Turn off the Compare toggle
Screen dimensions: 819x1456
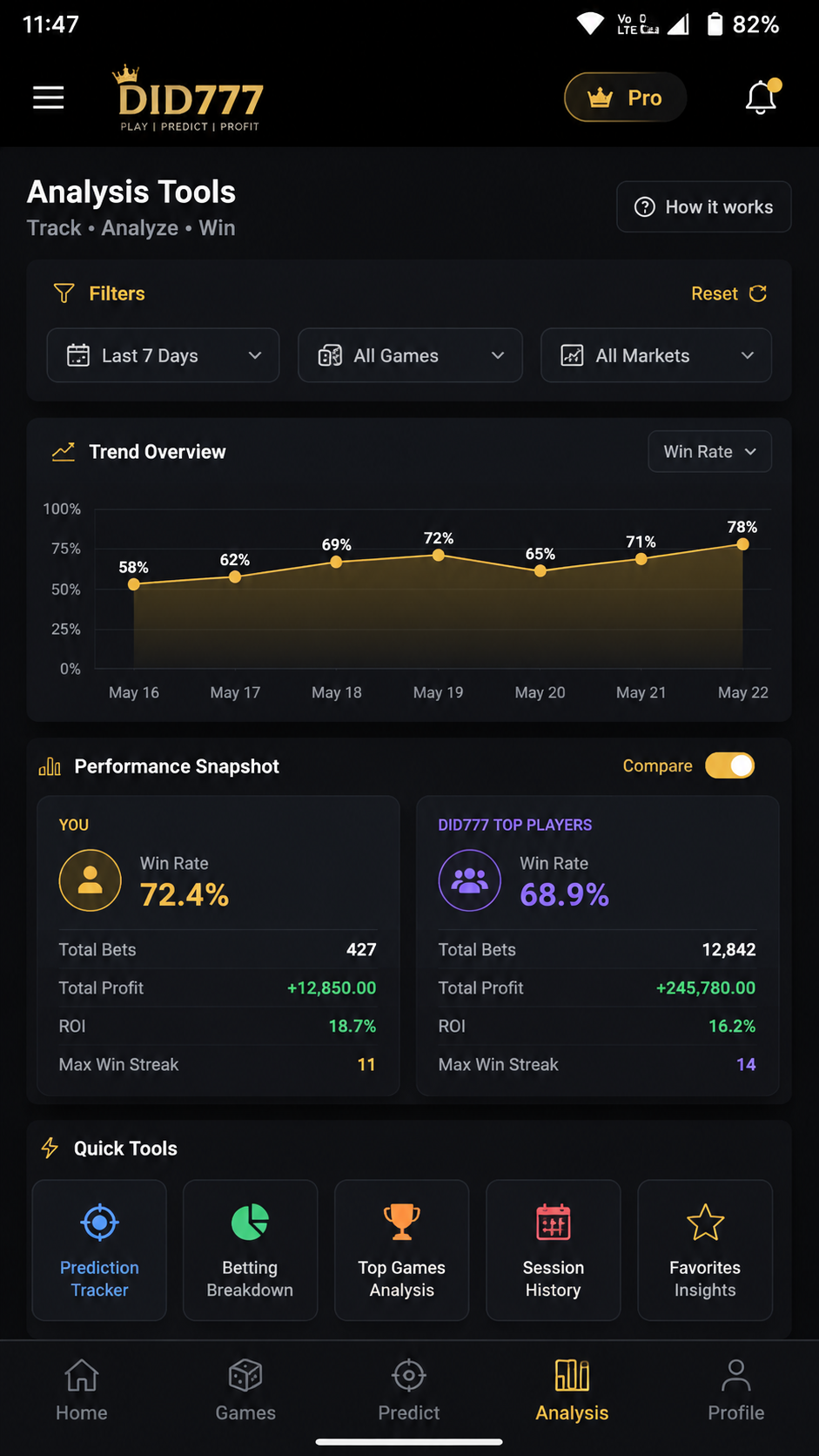pyautogui.click(x=729, y=765)
